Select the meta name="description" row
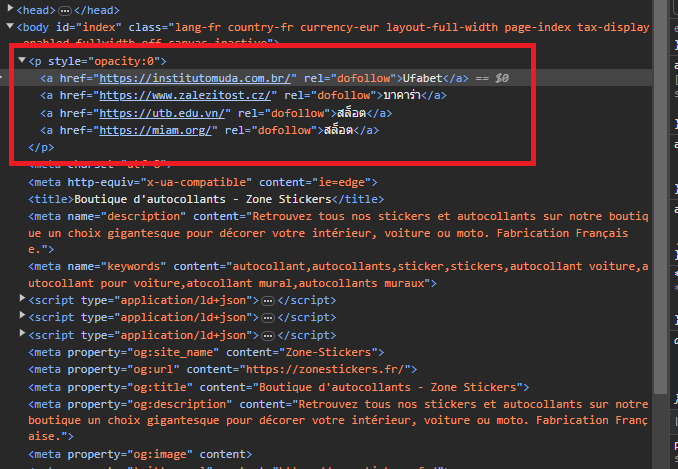The height and width of the screenshot is (469, 678). (338, 233)
